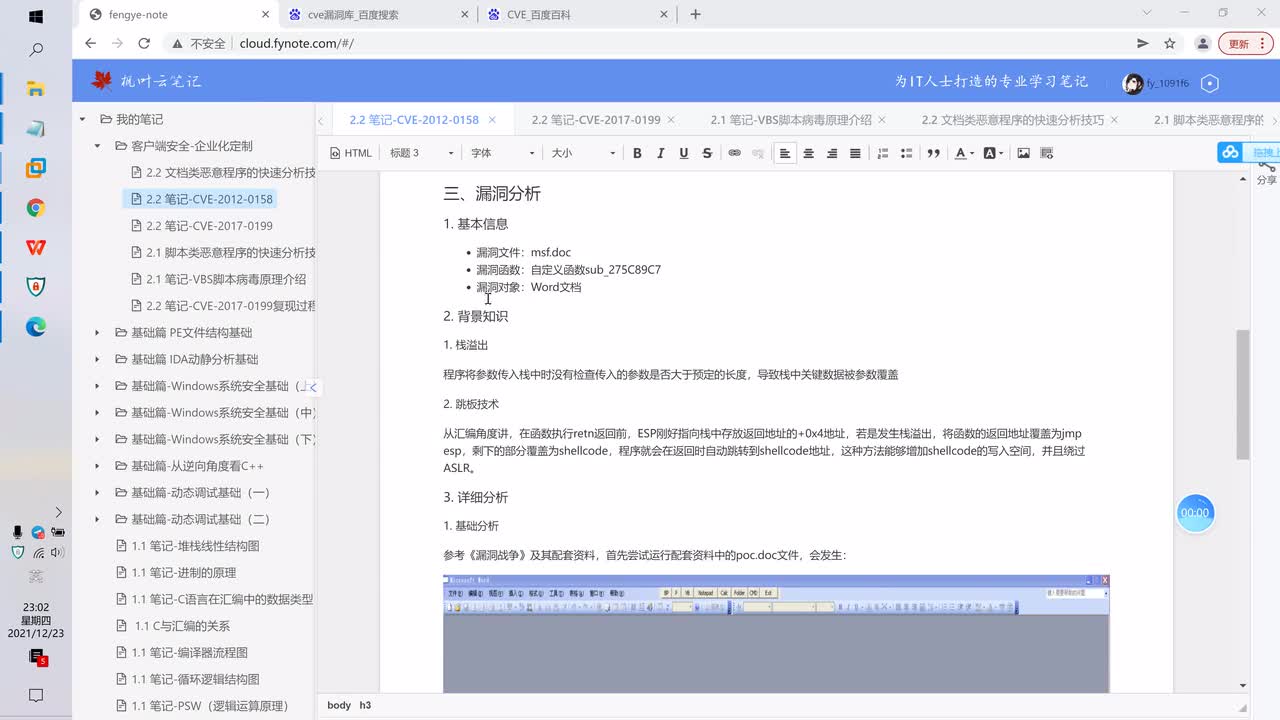
Task: Click the remove link icon
Action: pos(758,153)
